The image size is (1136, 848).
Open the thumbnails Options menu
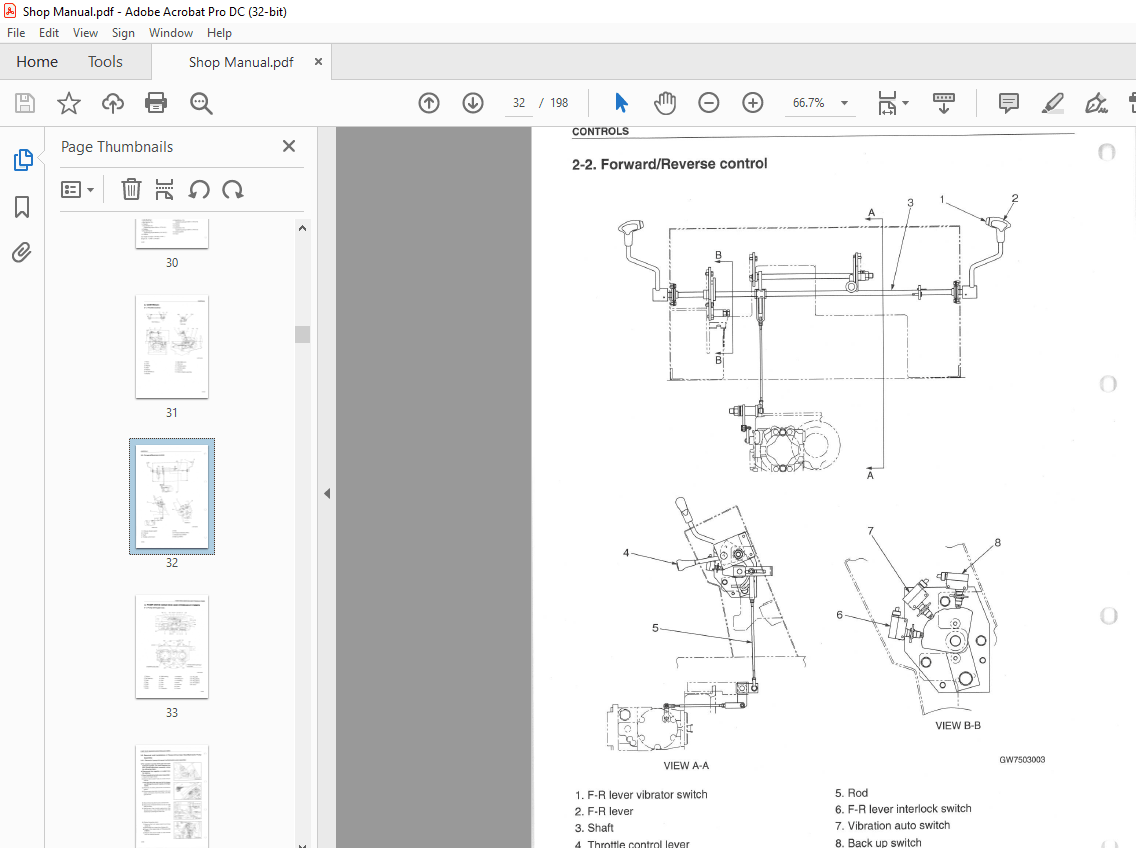pyautogui.click(x=78, y=189)
